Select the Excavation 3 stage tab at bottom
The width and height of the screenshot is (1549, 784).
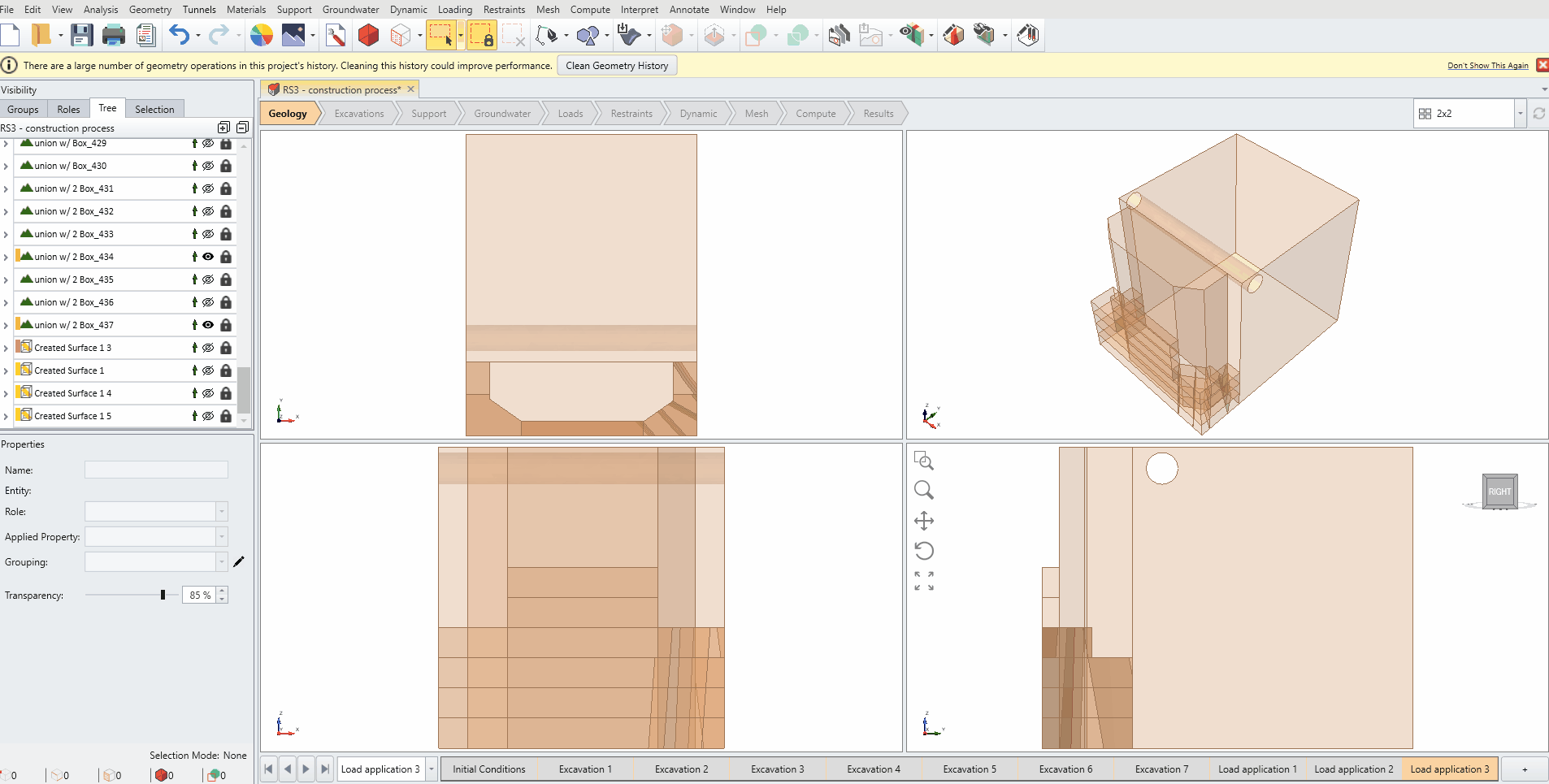tap(777, 769)
